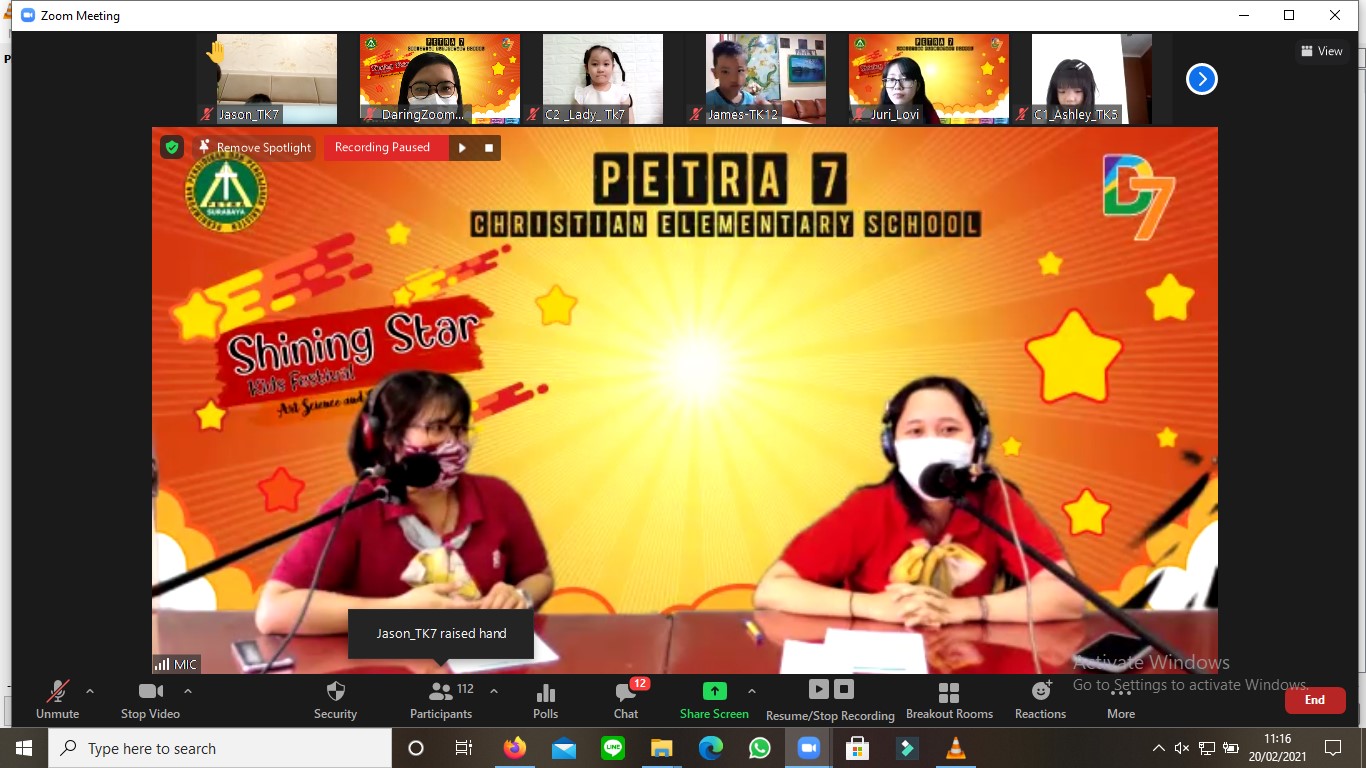Unmute the microphone
The height and width of the screenshot is (768, 1366).
tap(57, 692)
